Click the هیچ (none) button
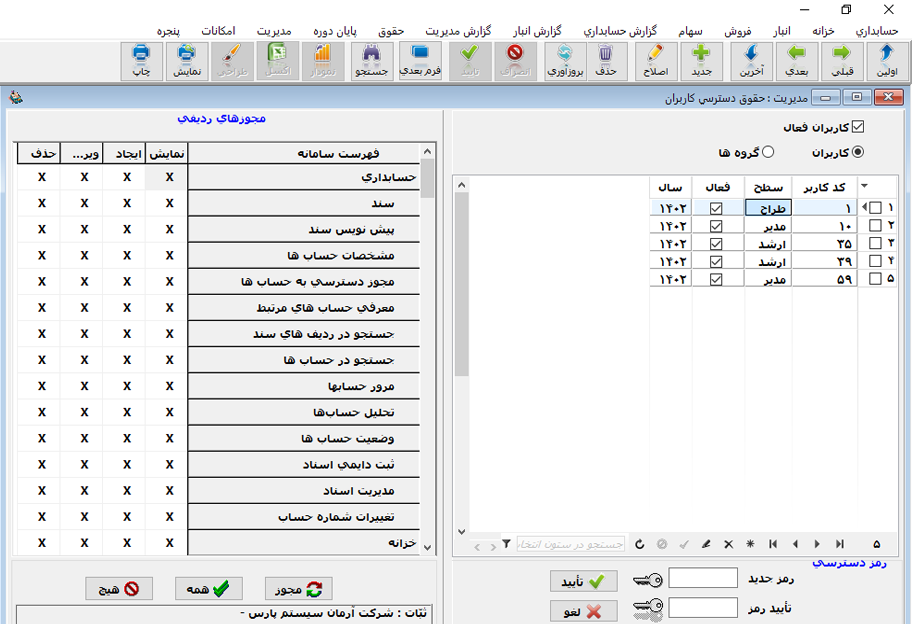Image resolution: width=912 pixels, height=624 pixels. coord(119,589)
